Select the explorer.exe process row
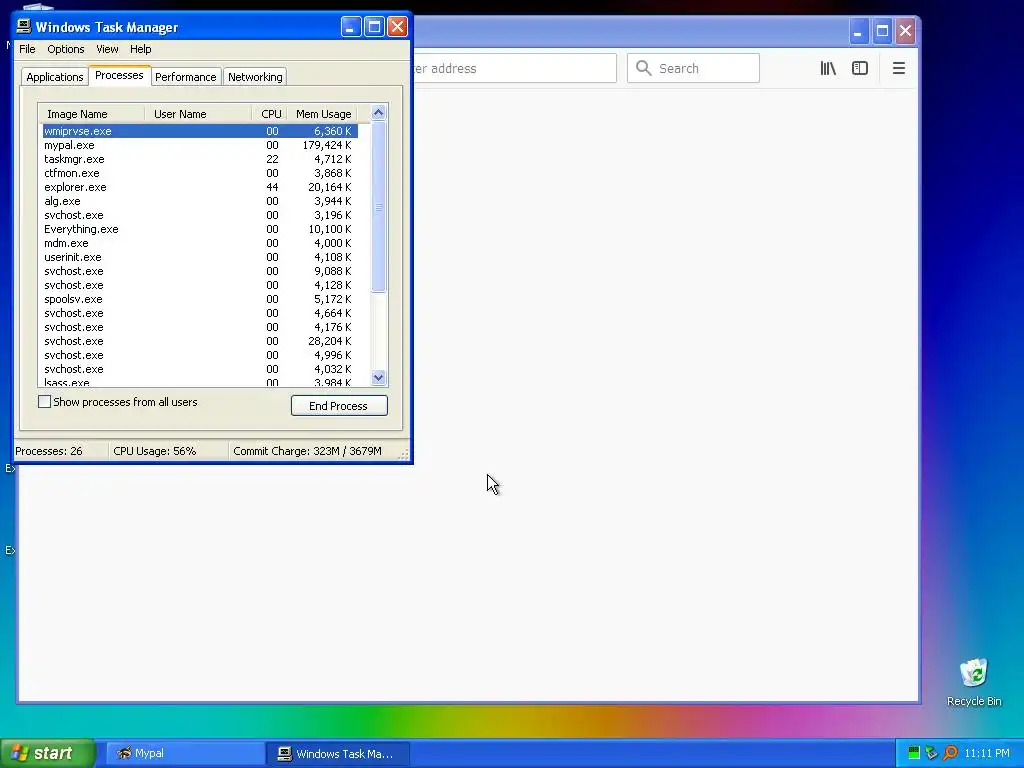 pos(199,187)
